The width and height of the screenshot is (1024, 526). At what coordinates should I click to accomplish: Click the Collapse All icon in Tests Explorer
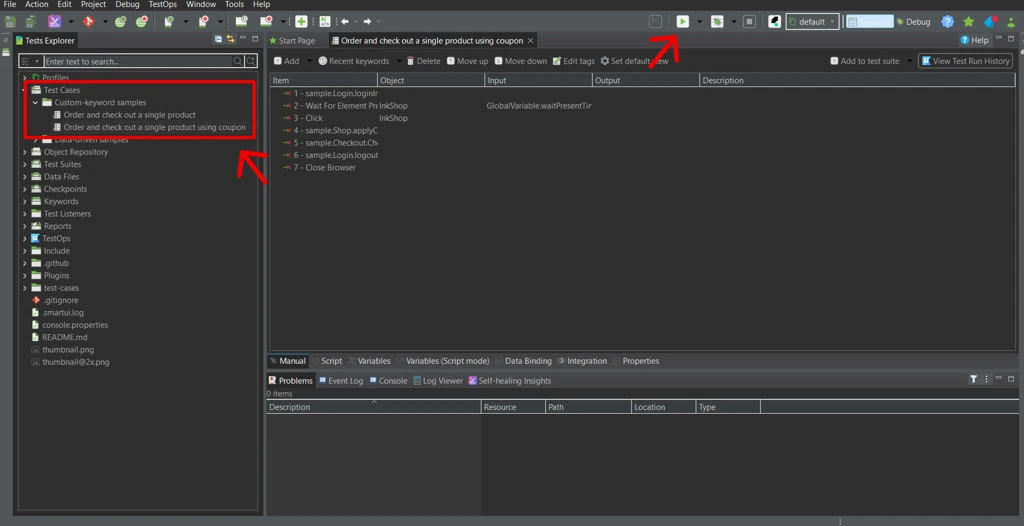click(218, 40)
